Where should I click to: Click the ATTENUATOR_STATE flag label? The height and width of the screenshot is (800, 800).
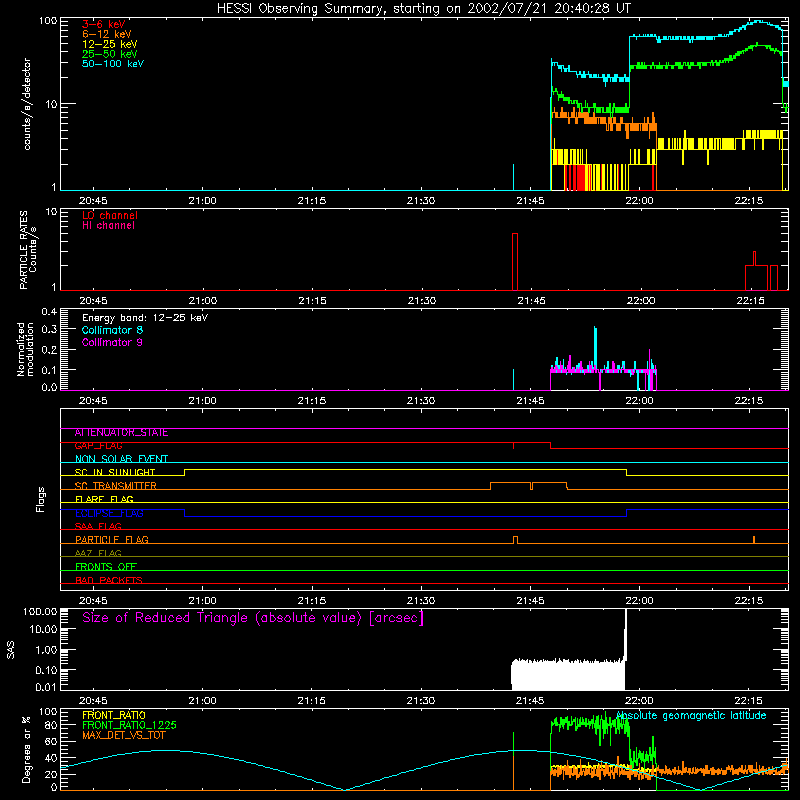121,433
